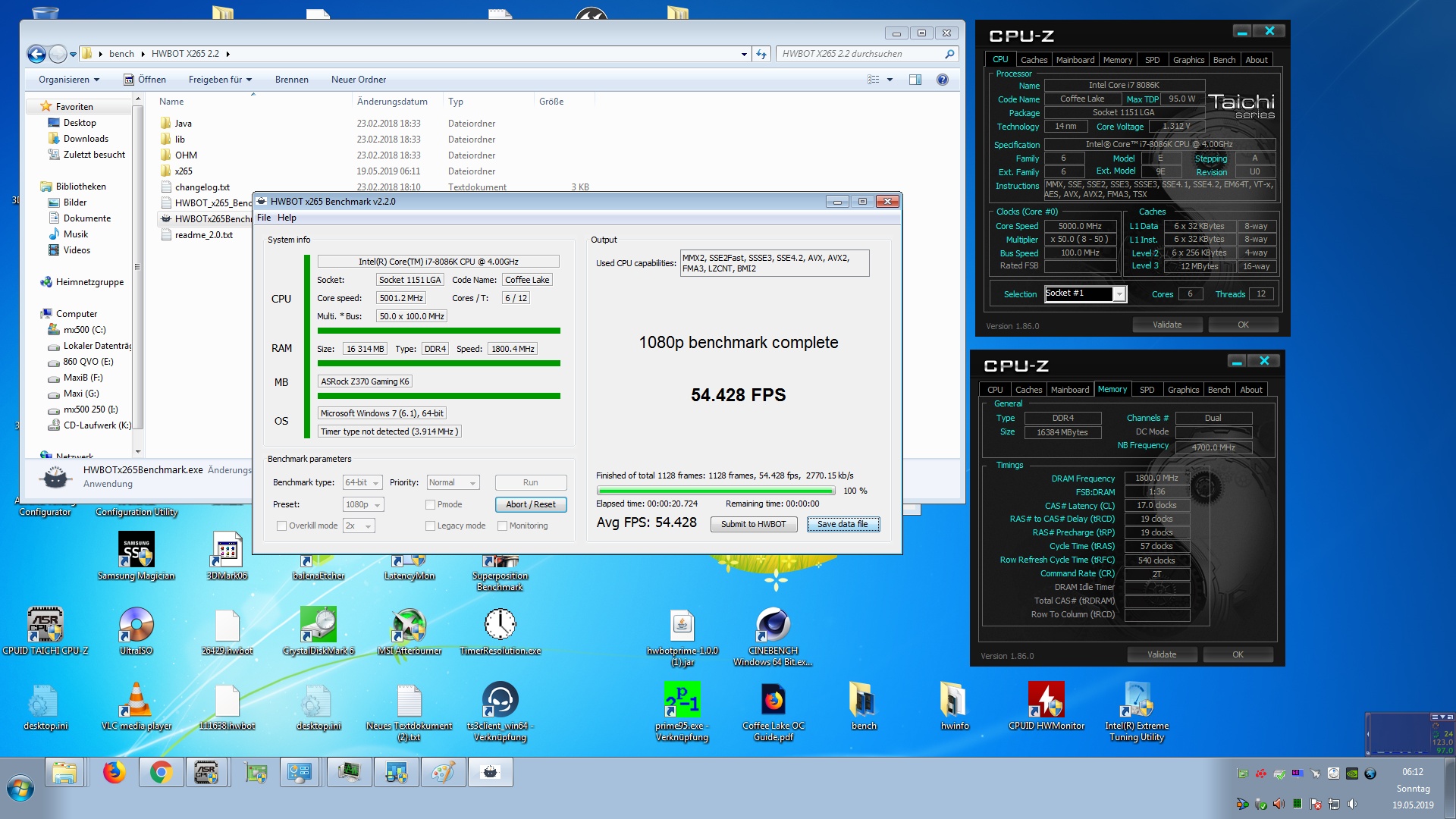Switch to Bench tab in bottom CPU-Z
This screenshot has height=819, width=1456.
pos(1219,390)
